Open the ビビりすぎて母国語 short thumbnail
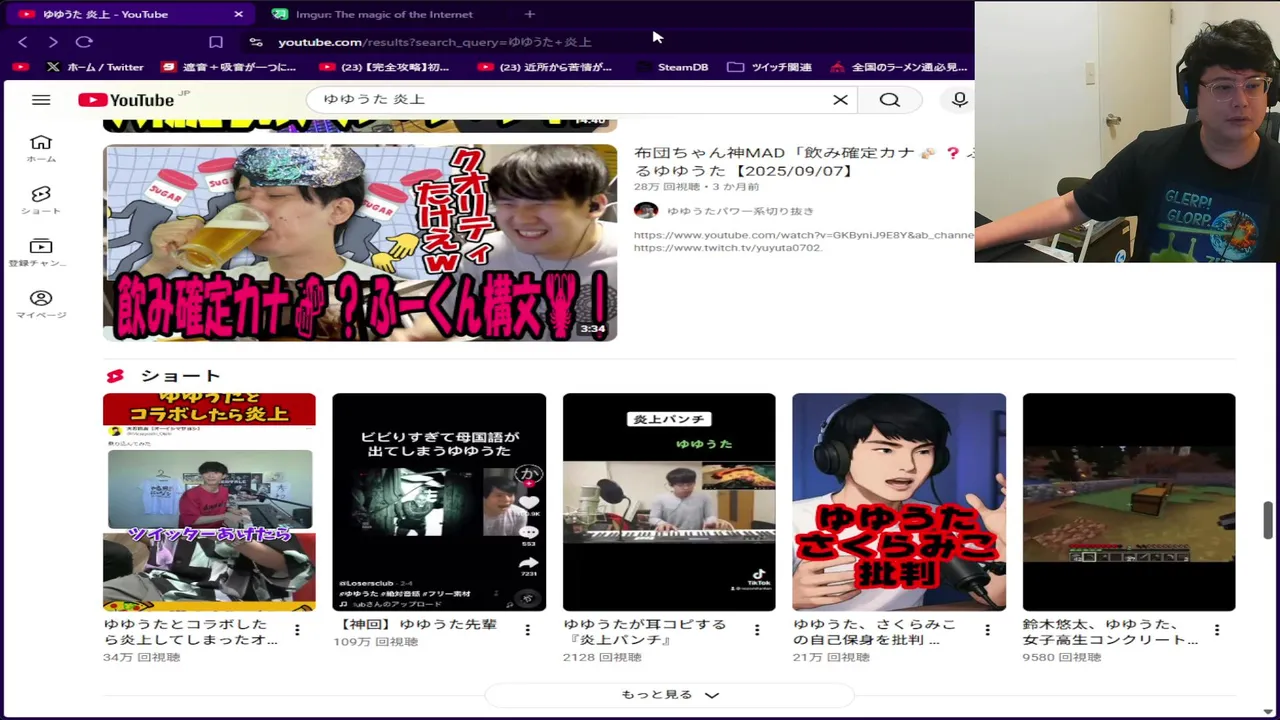 click(x=439, y=502)
